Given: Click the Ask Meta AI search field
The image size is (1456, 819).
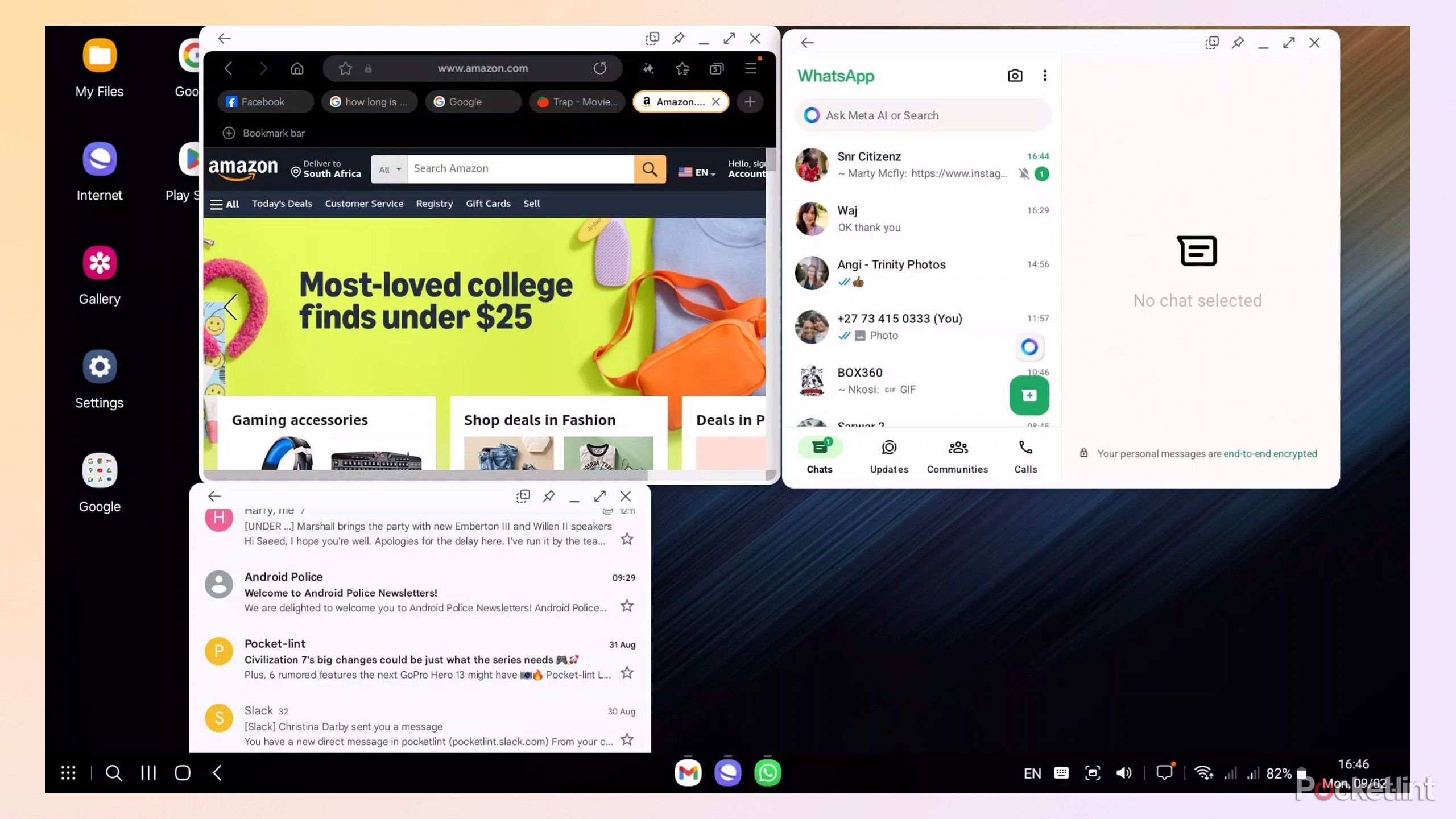Looking at the screenshot, I should 923,115.
